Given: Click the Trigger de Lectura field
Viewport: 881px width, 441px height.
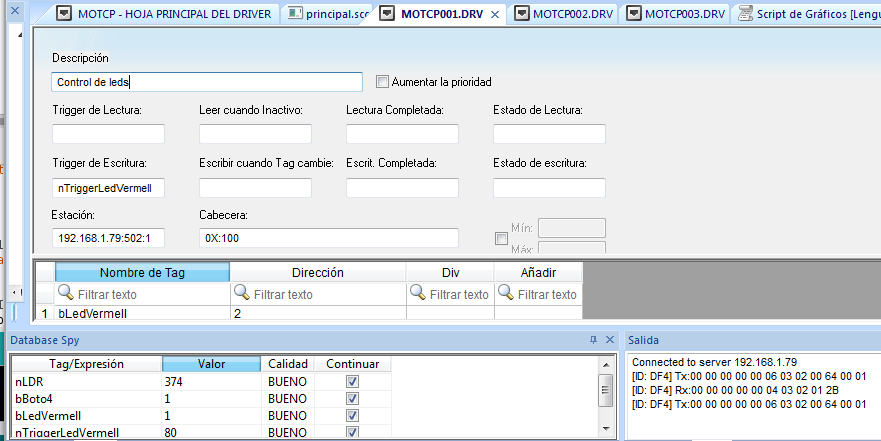Looking at the screenshot, I should (x=108, y=134).
